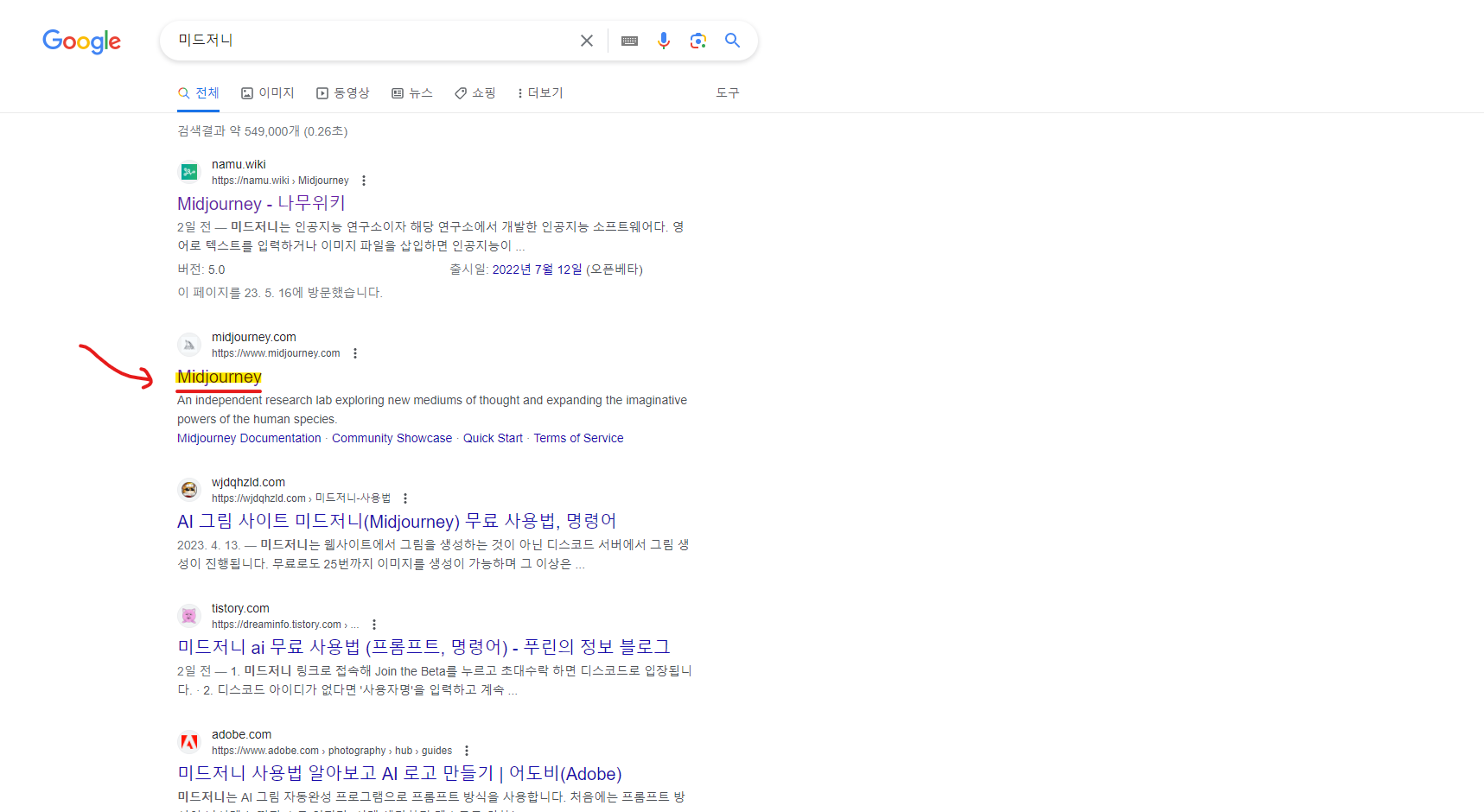Click the search input containing 미드저니
This screenshot has height=812, width=1484.
pos(372,41)
